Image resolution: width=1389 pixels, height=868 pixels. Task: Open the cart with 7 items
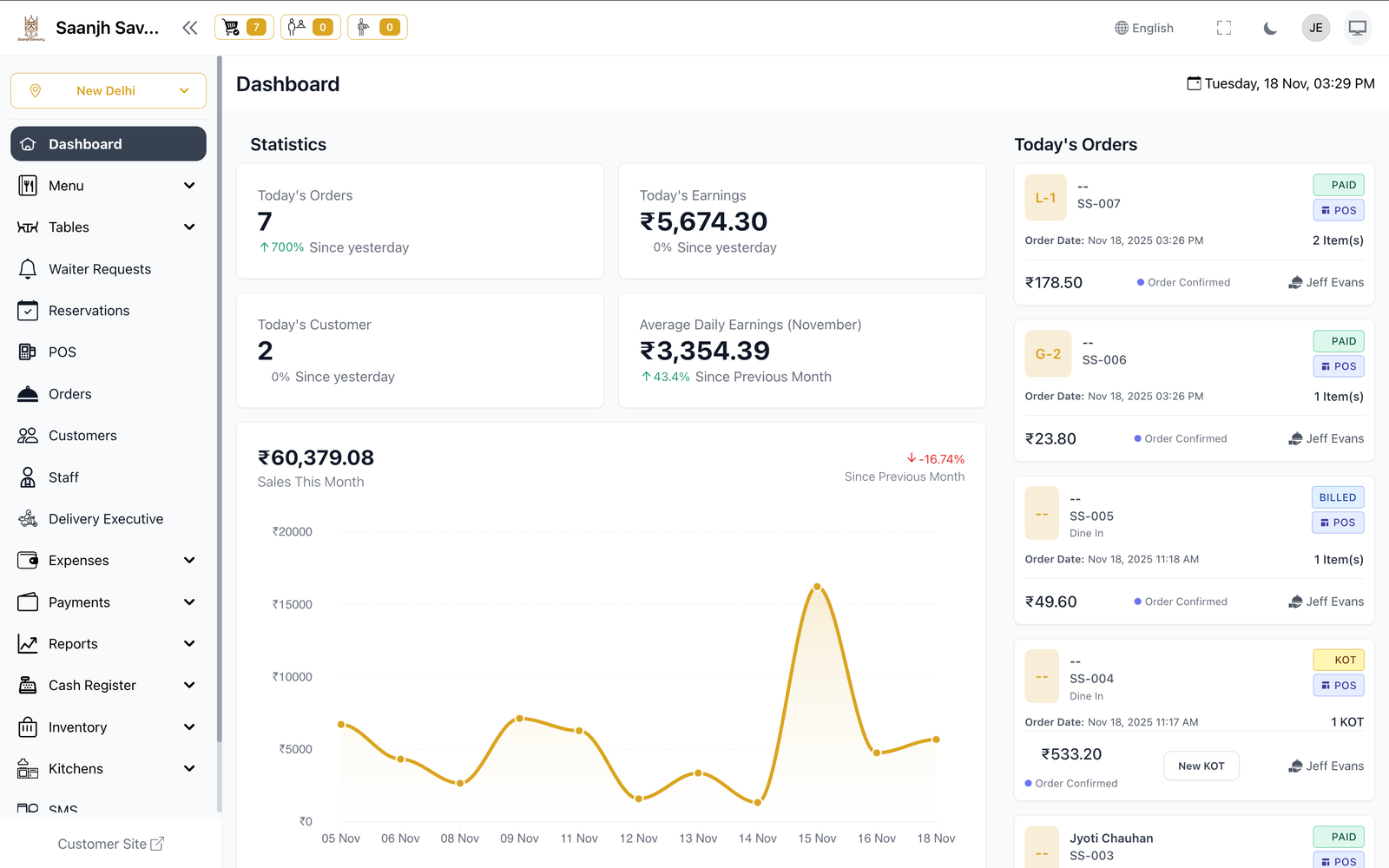pos(243,27)
